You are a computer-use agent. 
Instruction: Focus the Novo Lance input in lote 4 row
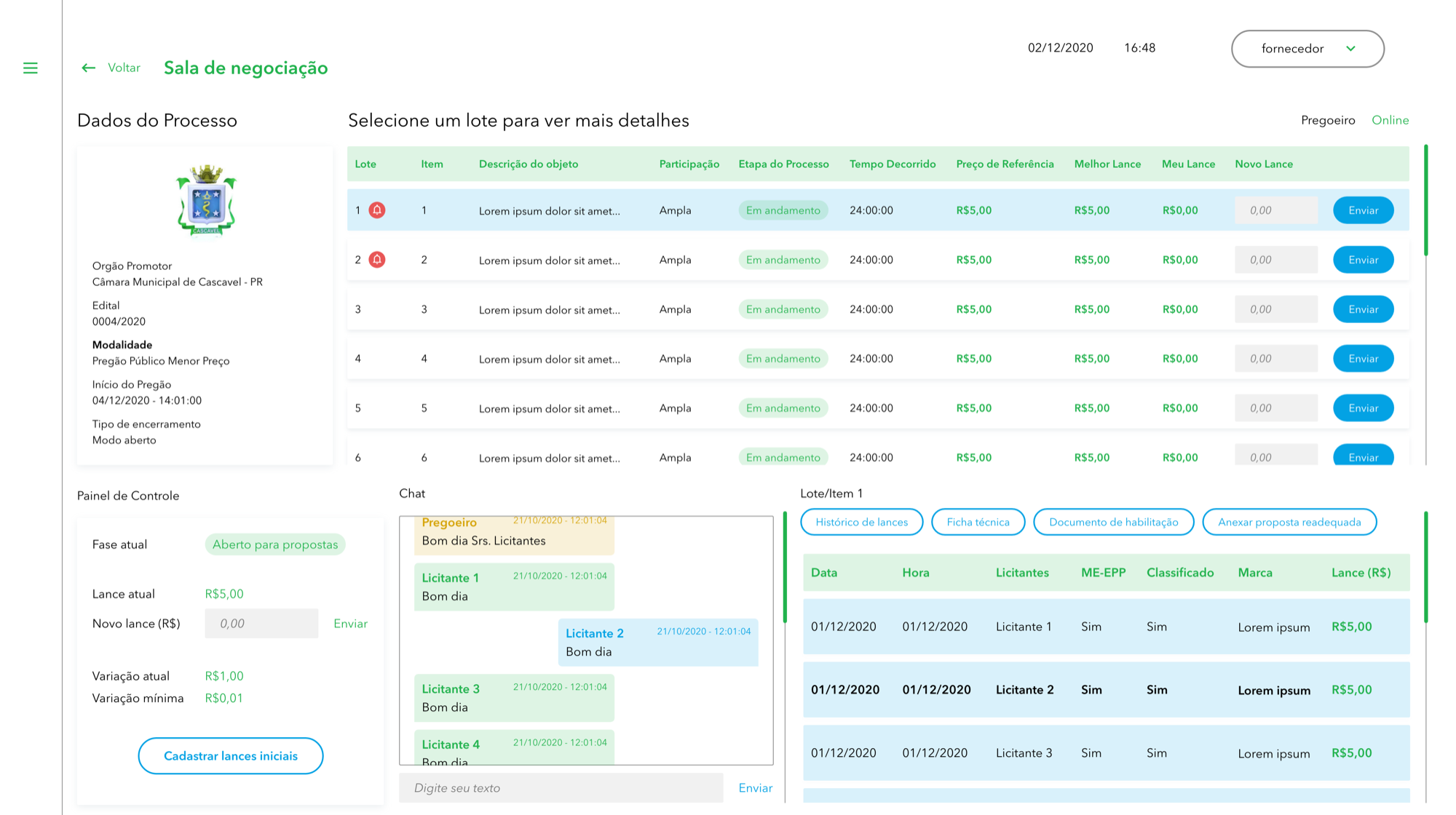(x=1275, y=359)
